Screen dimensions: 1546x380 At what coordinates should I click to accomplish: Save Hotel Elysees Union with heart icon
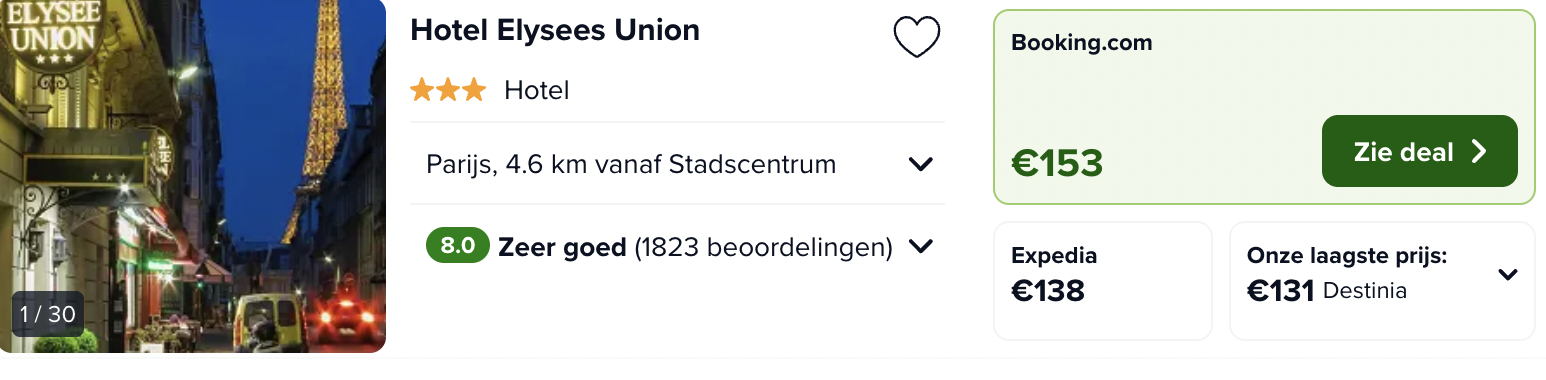click(916, 38)
